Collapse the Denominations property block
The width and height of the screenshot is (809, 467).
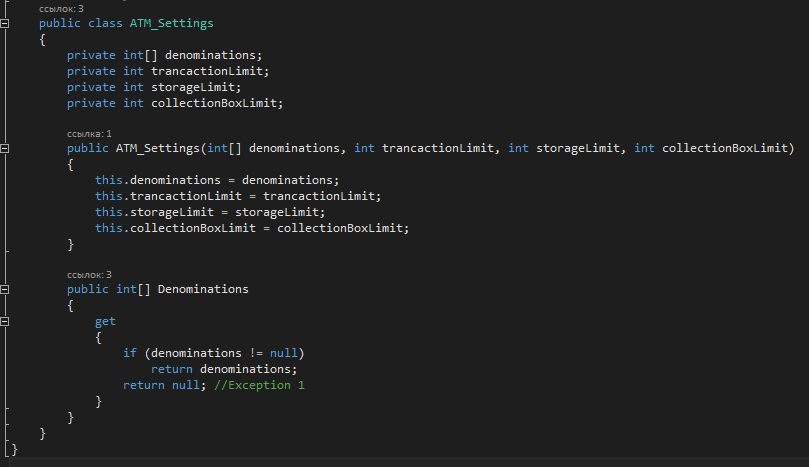click(x=5, y=289)
